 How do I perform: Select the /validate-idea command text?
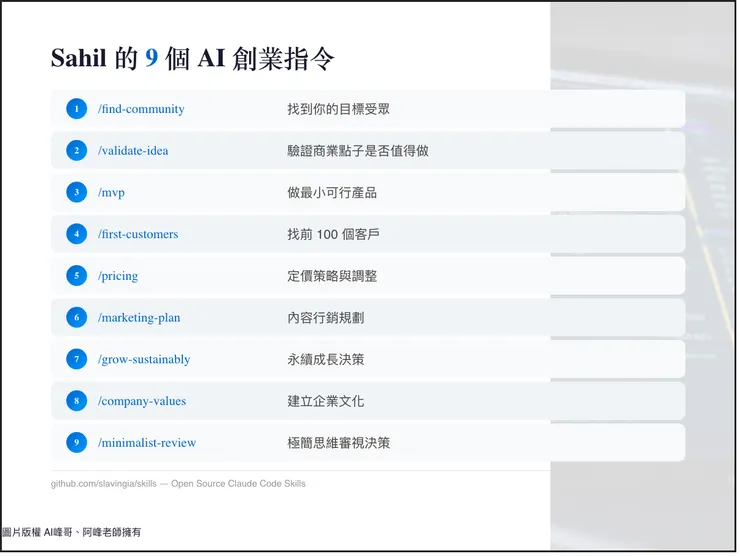click(133, 151)
